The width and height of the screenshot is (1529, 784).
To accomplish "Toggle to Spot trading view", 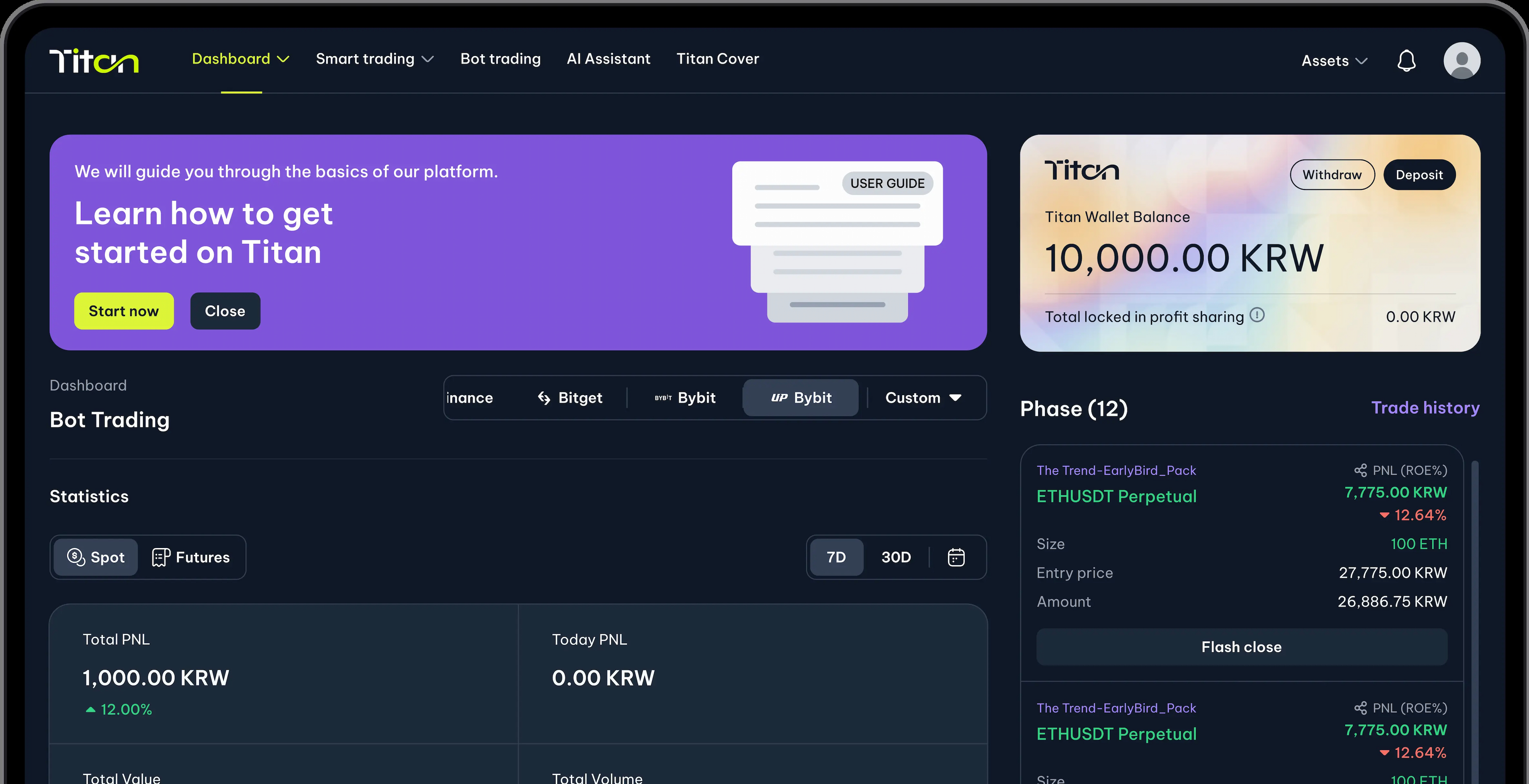I will point(96,557).
